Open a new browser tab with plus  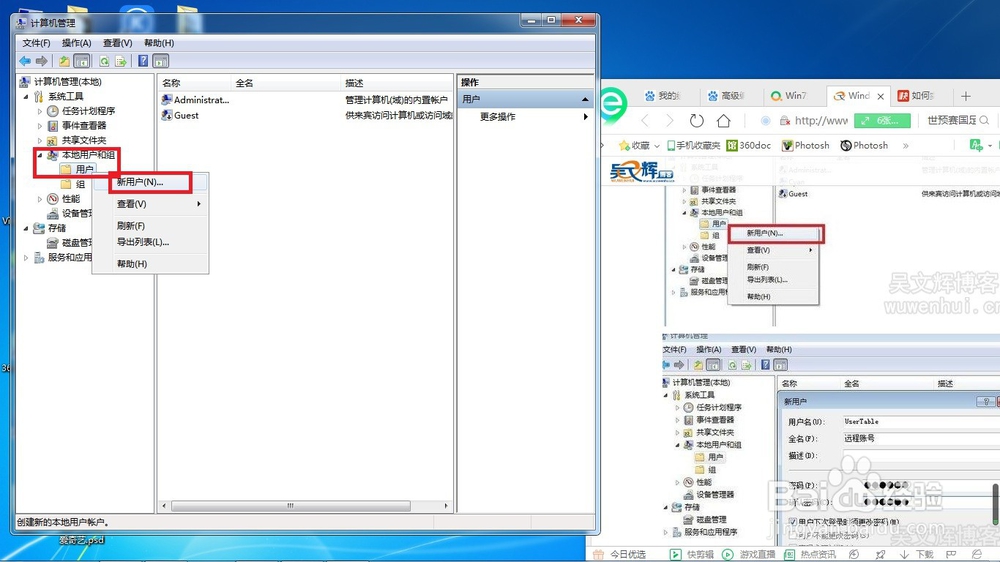966,96
